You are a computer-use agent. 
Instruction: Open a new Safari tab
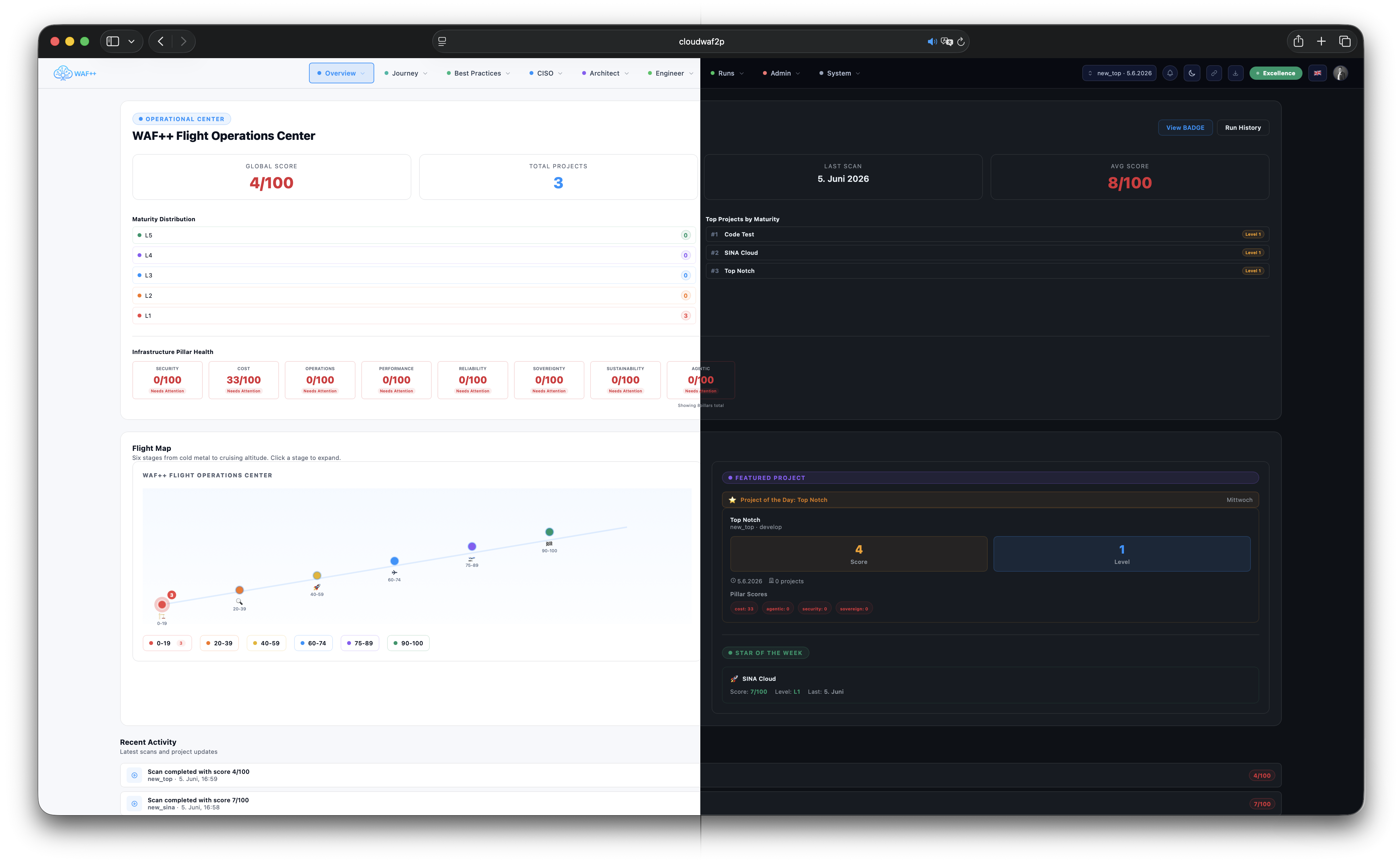[1321, 41]
